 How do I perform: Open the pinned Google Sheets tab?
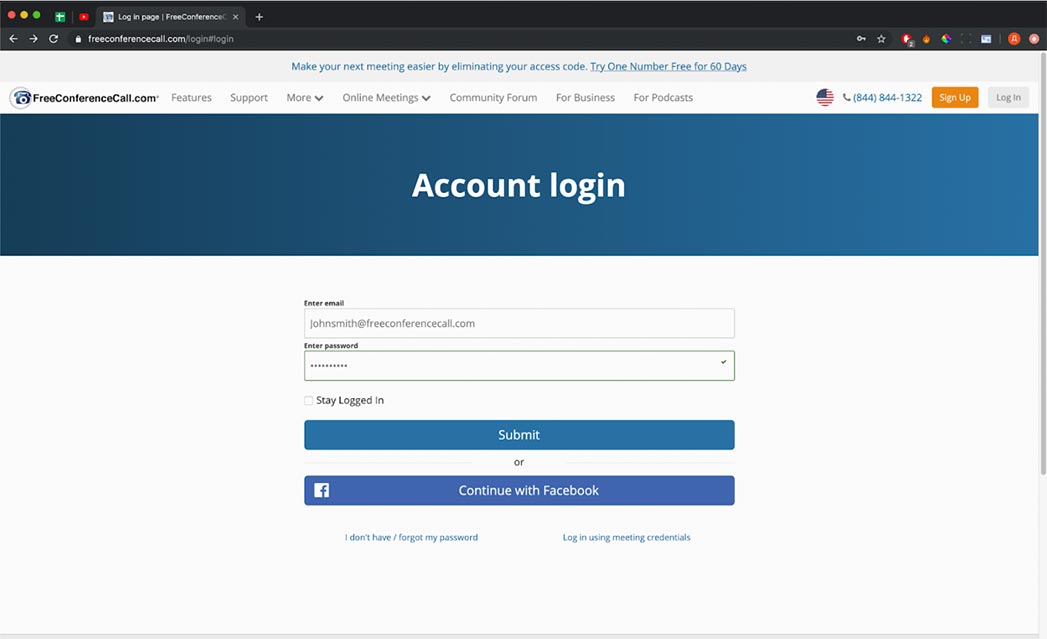(61, 16)
